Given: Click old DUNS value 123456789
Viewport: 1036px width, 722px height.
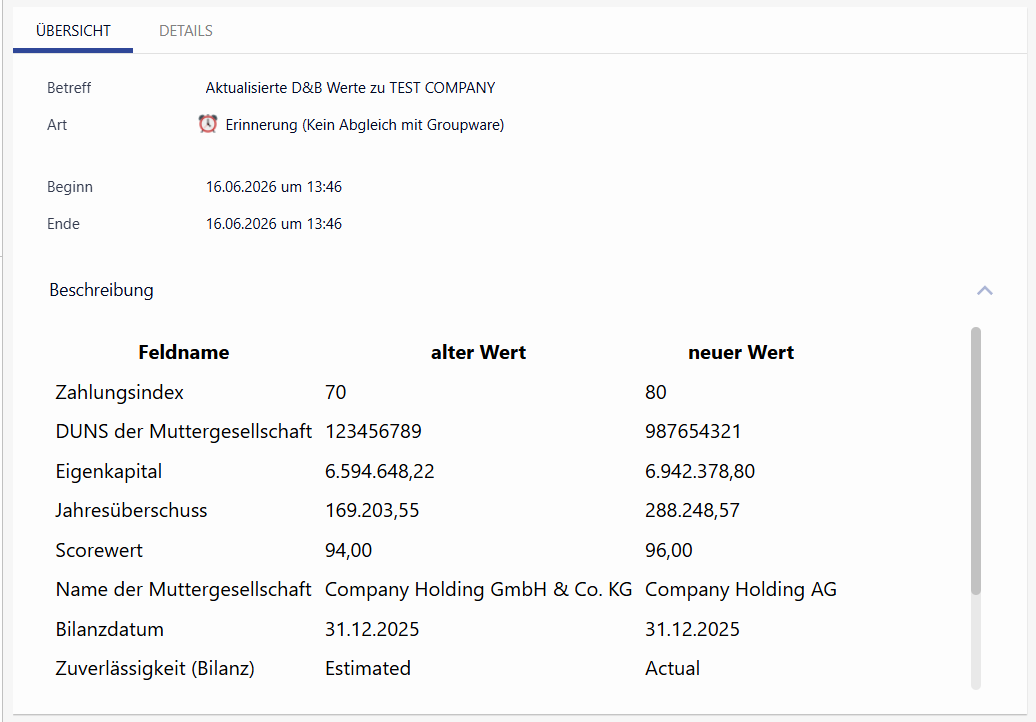Looking at the screenshot, I should click(373, 431).
